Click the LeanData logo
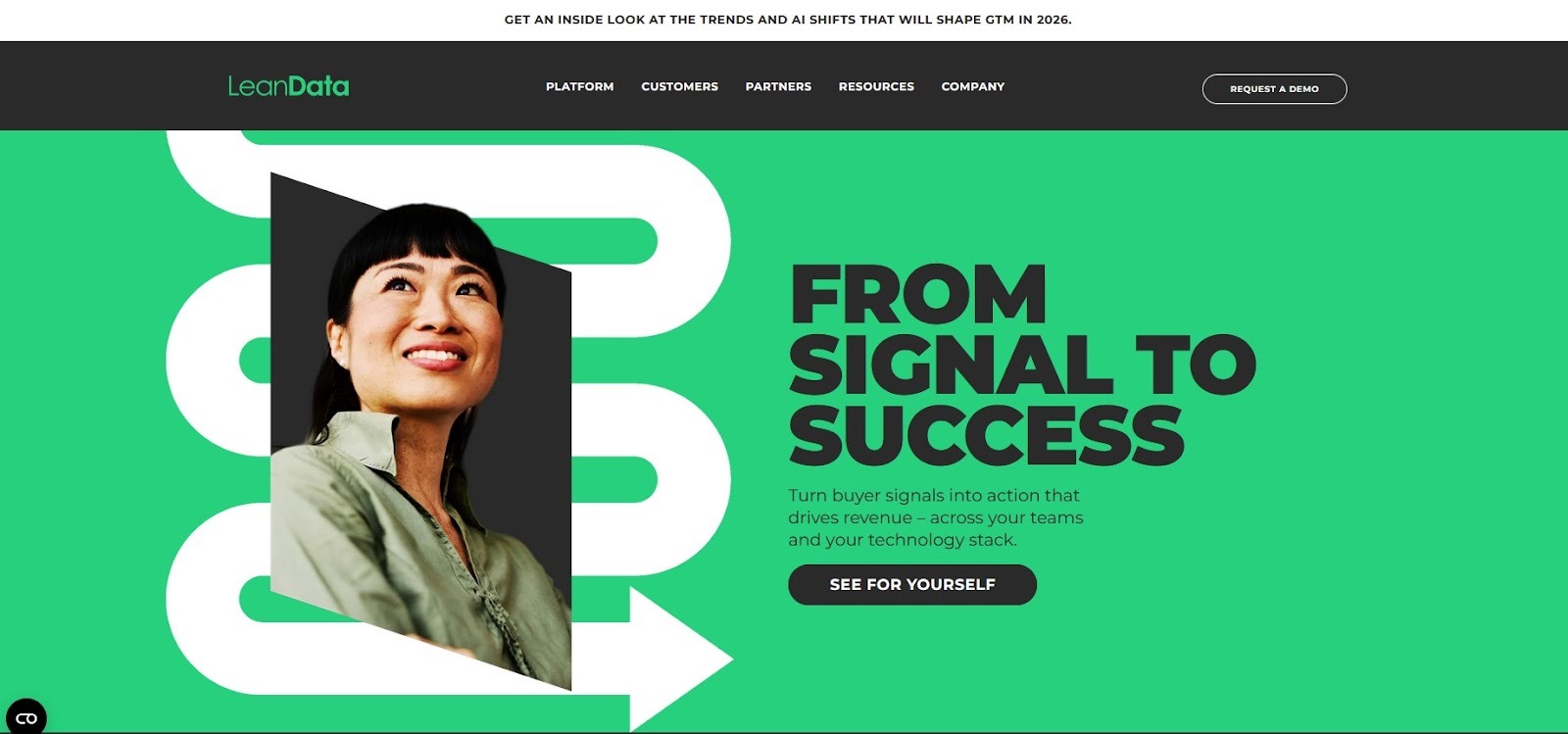The width and height of the screenshot is (1568, 734). 288,86
